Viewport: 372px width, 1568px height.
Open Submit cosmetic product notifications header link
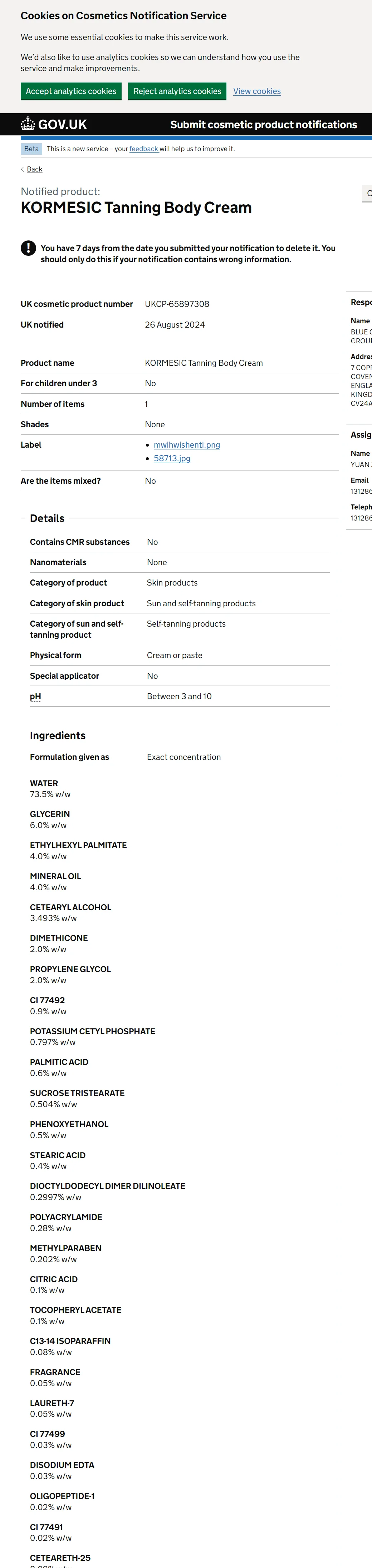(x=264, y=125)
